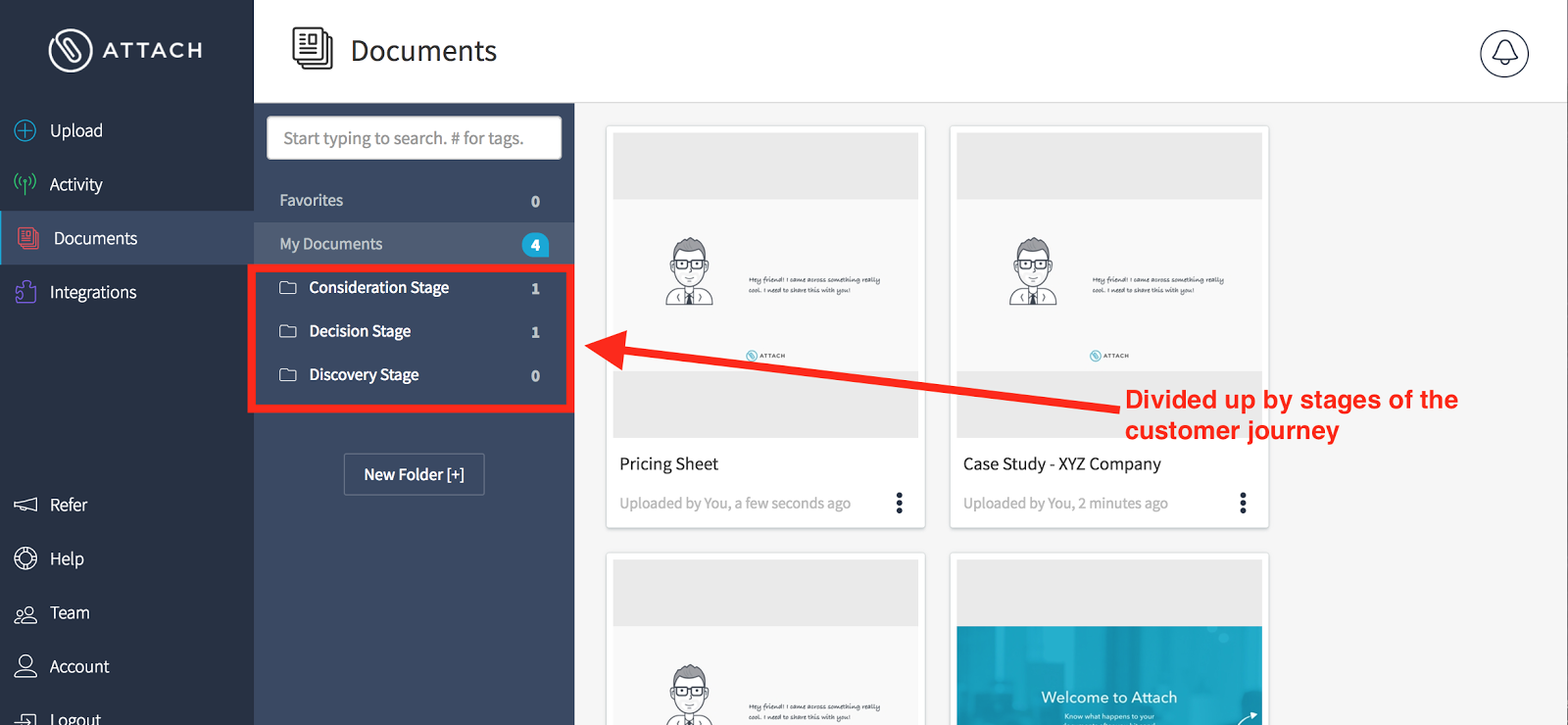Click the Help lifebuoy icon
This screenshot has width=1568, height=725.
25,558
